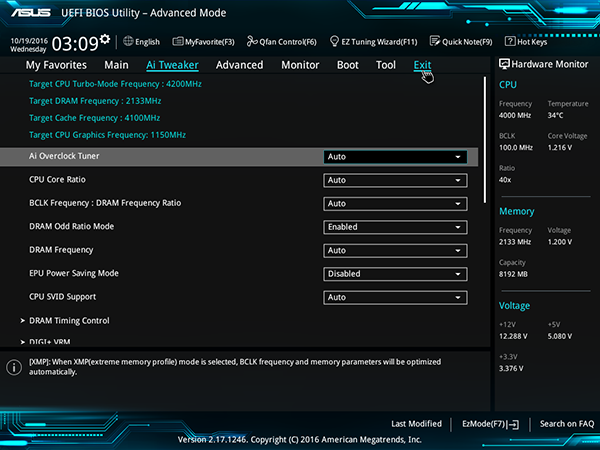Screen dimensions: 600x450
Task: Switch to EzMode(F7) label
Action: [x=485, y=424]
